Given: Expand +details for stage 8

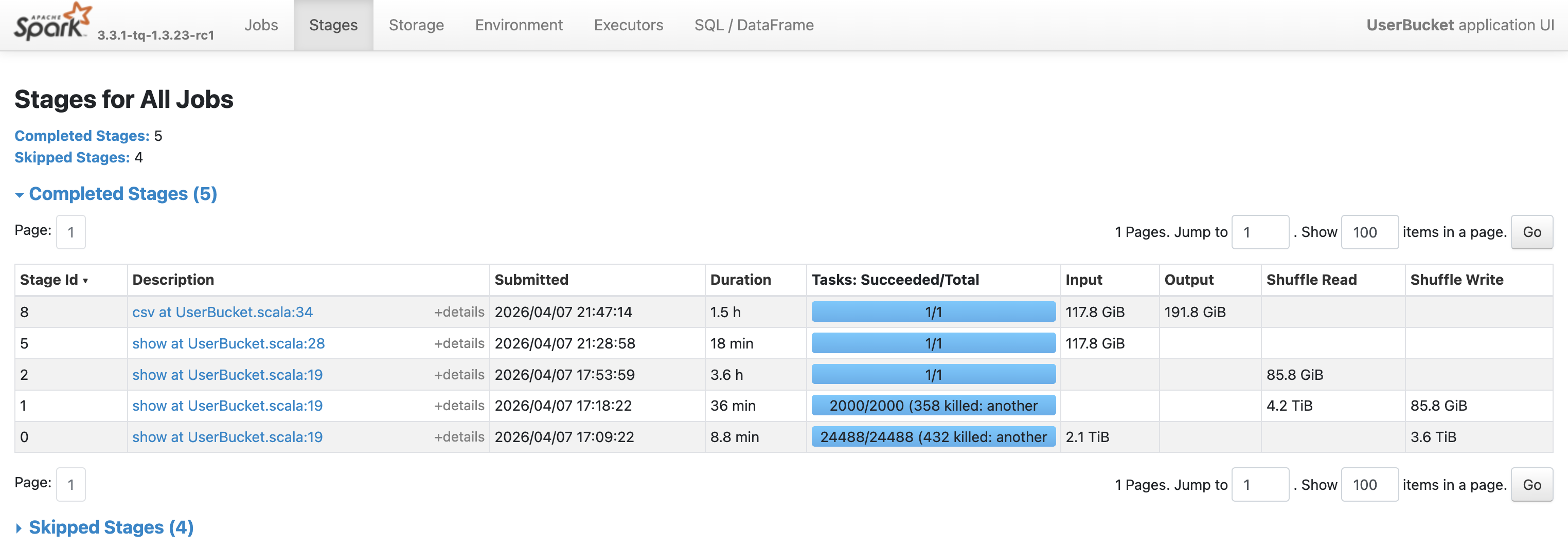Looking at the screenshot, I should (458, 312).
